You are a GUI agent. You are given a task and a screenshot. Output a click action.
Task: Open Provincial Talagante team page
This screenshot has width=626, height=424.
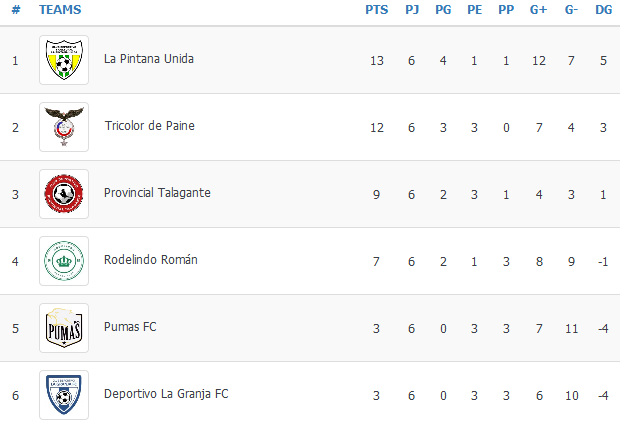click(157, 193)
